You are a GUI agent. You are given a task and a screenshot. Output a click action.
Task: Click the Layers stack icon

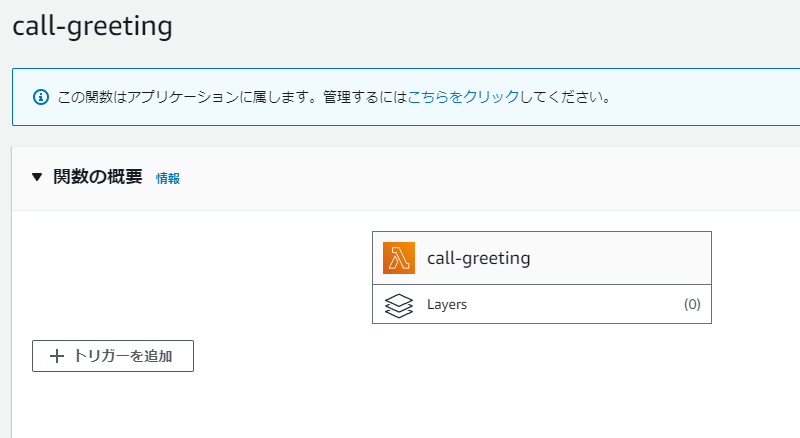coord(398,305)
